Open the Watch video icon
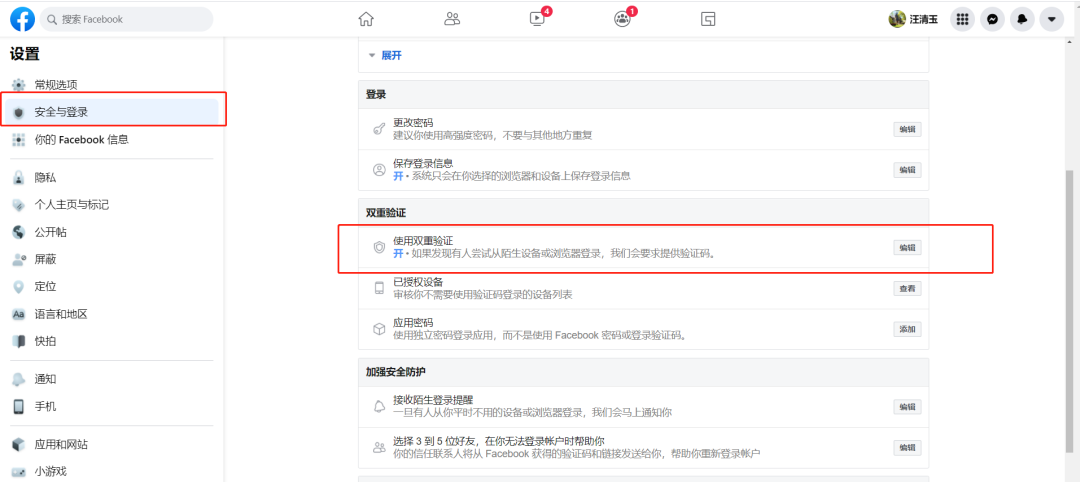This screenshot has width=1080, height=482. [538, 19]
